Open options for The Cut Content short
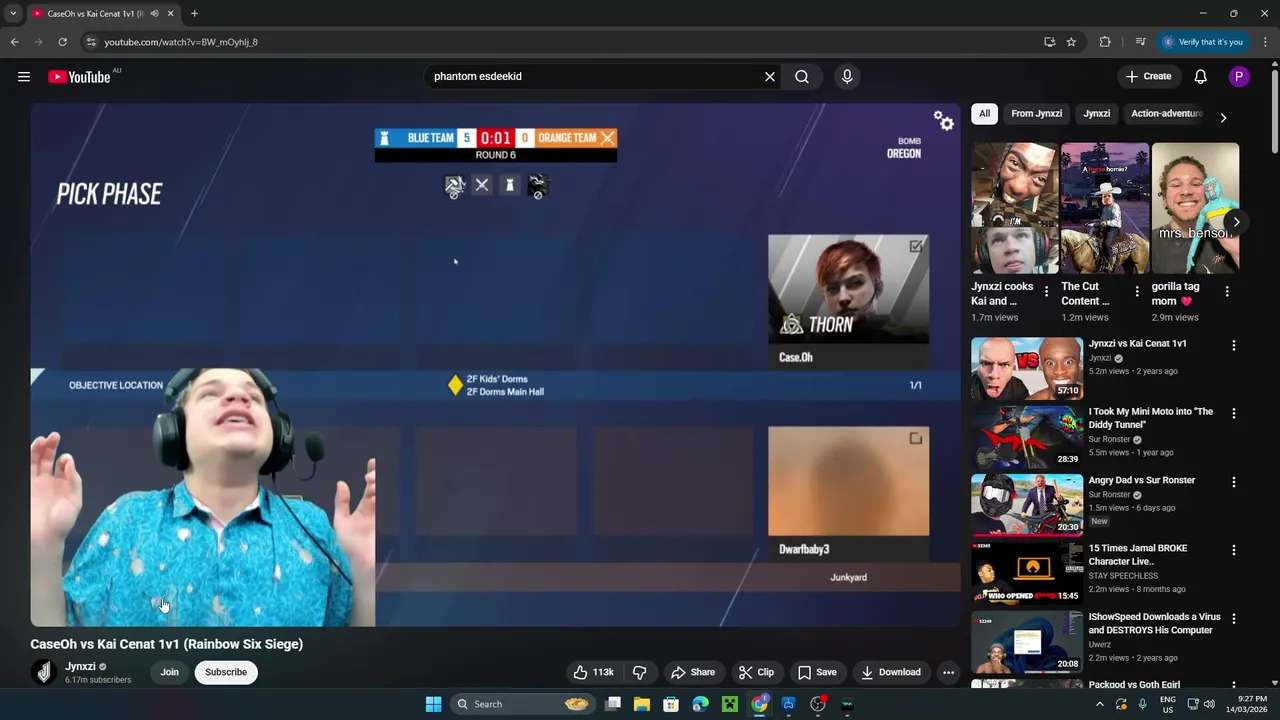This screenshot has width=1280, height=720. (x=1136, y=292)
